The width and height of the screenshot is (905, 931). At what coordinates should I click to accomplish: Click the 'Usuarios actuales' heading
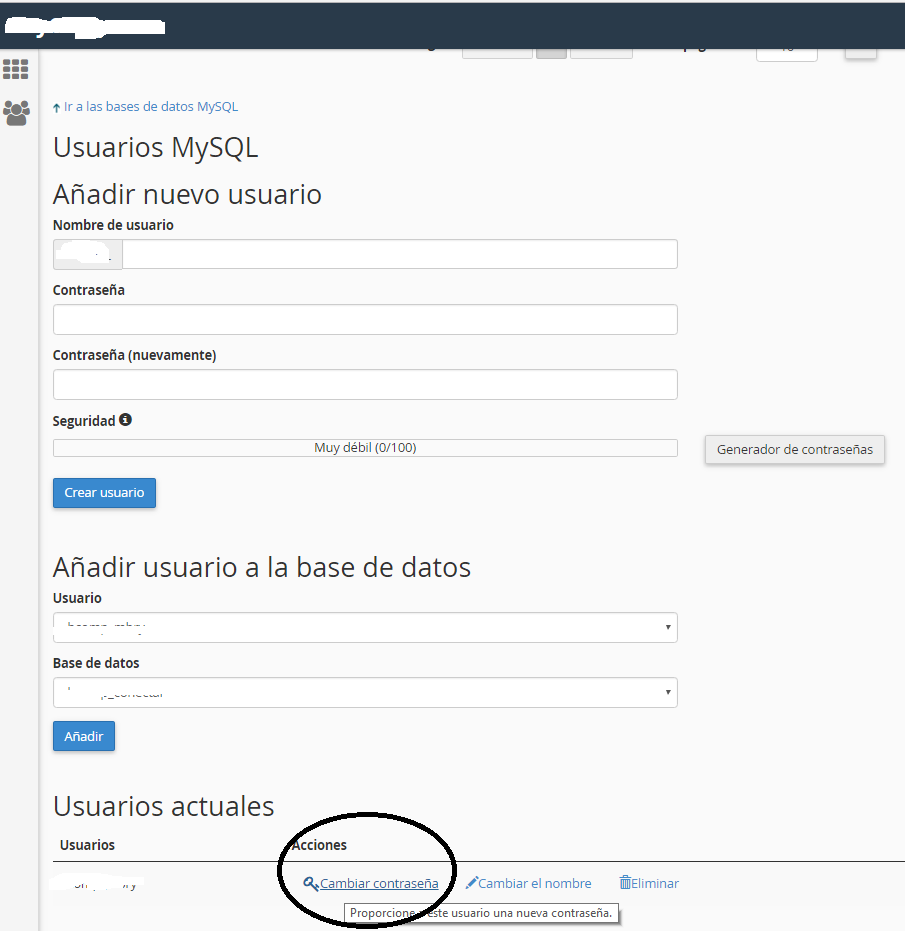click(163, 806)
